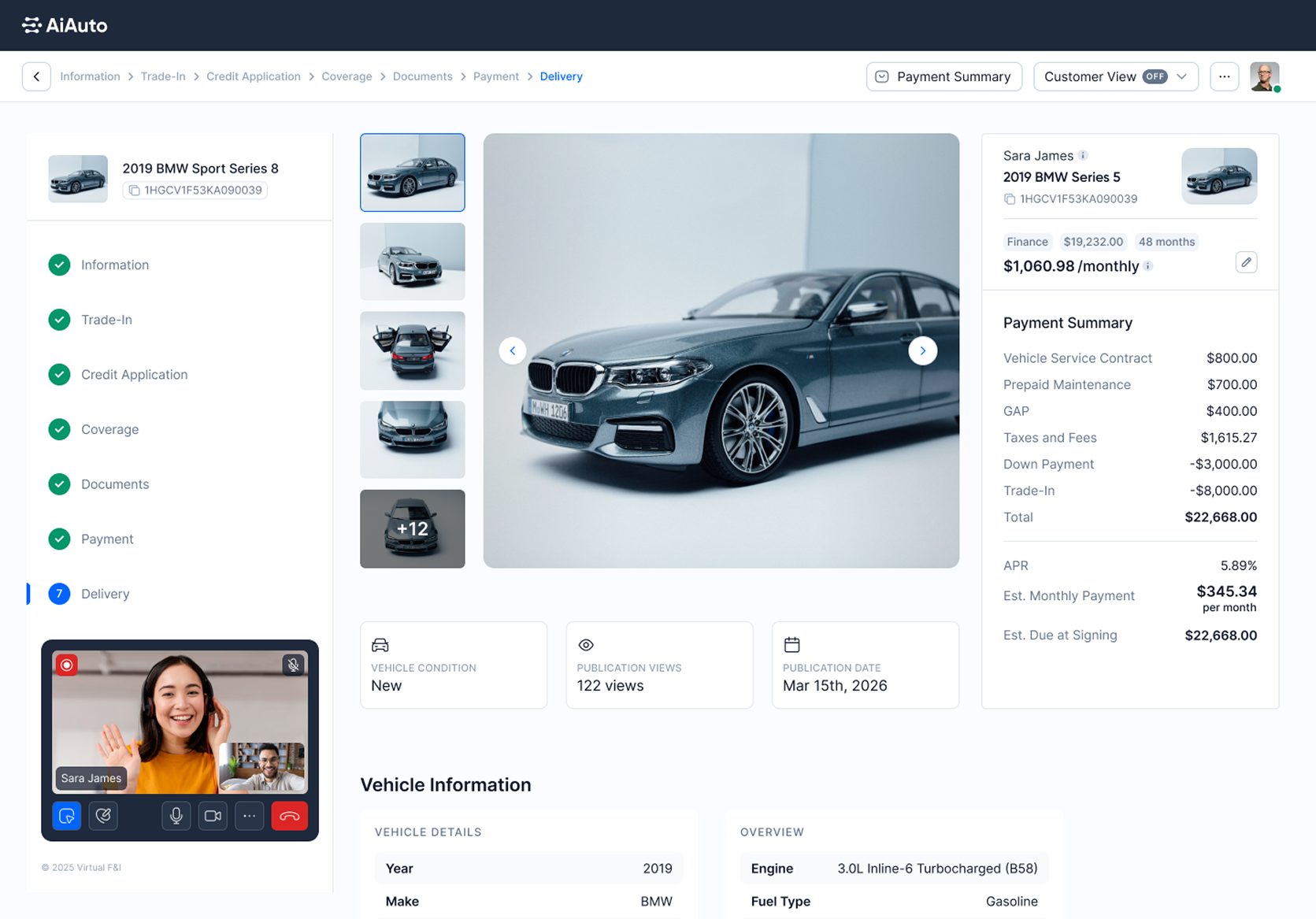Click the blue screen-share pointer icon
The width and height of the screenshot is (1316, 919).
click(x=67, y=816)
